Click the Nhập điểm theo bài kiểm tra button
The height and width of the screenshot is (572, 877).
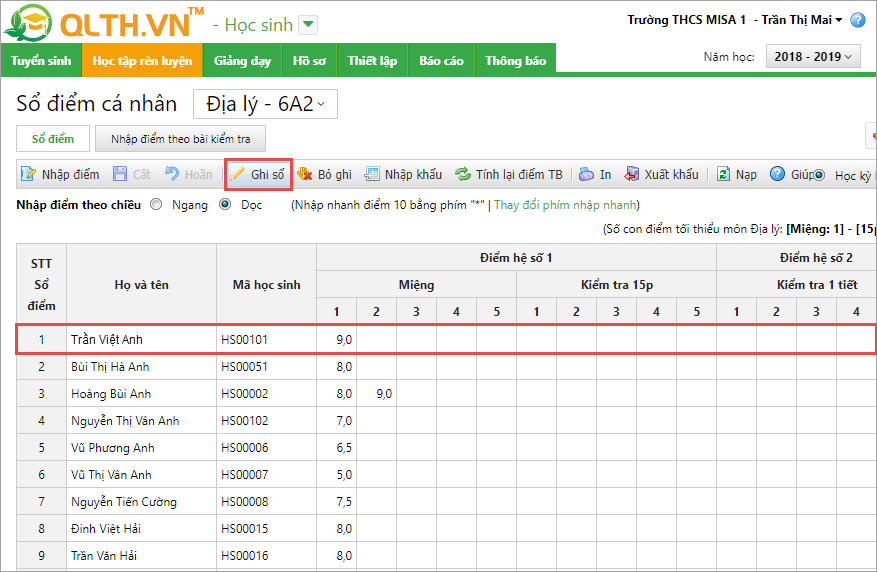point(181,139)
